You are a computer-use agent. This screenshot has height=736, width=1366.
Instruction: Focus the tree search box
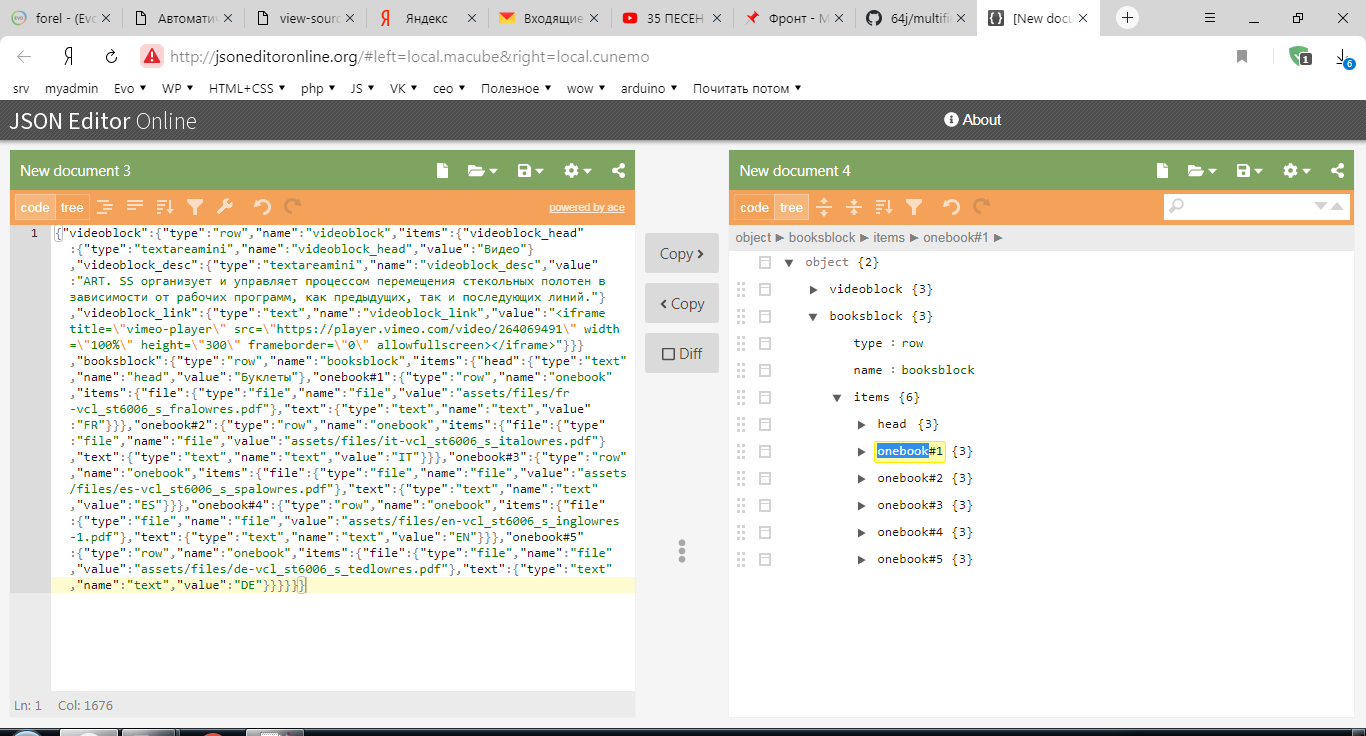coord(1248,206)
